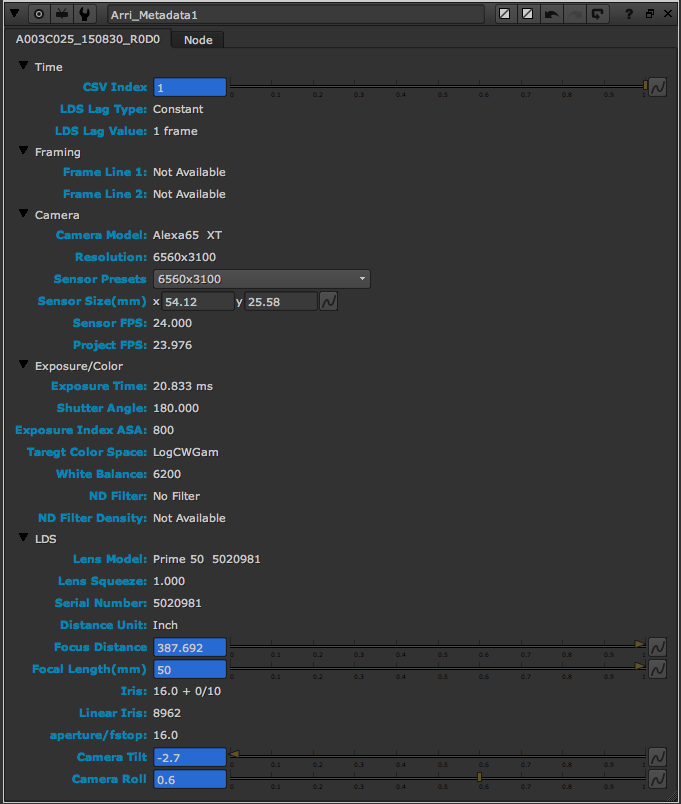Collapse the LDS section

point(24,538)
